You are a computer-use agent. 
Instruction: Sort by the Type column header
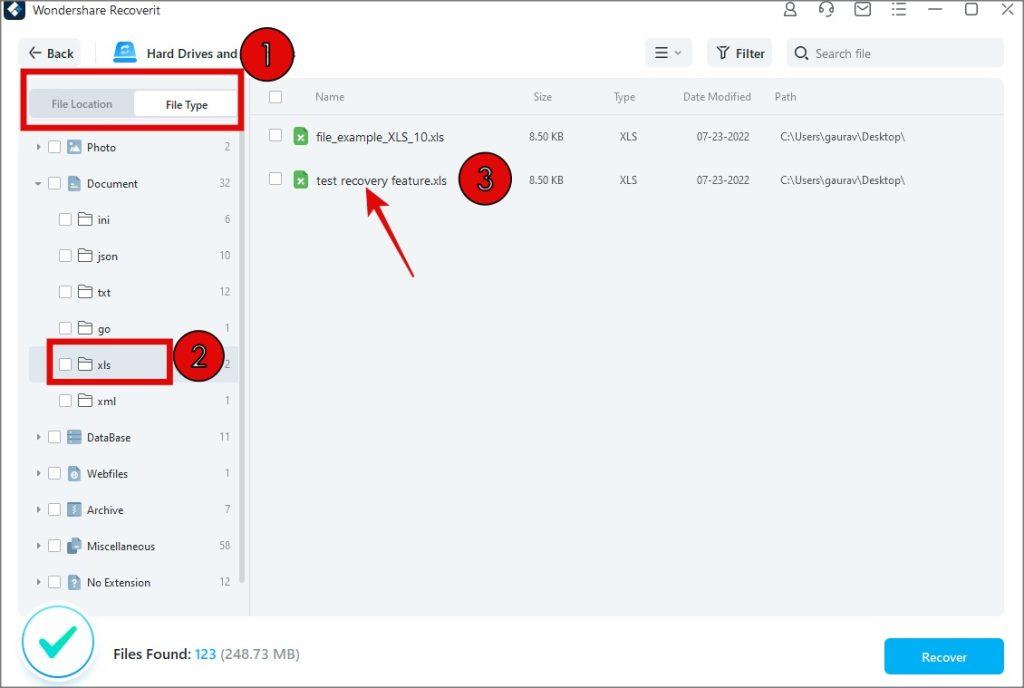click(x=624, y=97)
